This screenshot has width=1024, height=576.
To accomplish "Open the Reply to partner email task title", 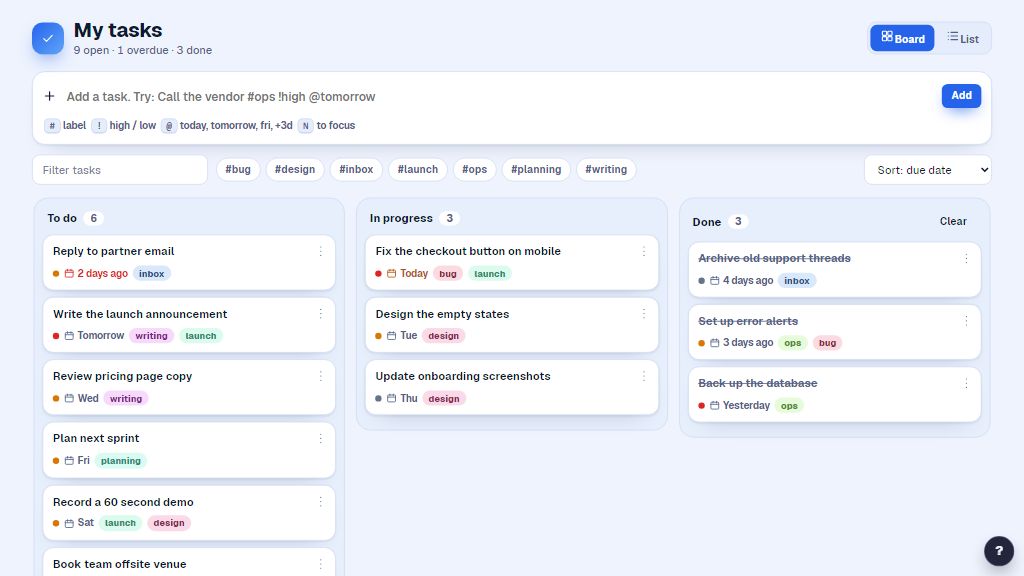I will 114,251.
